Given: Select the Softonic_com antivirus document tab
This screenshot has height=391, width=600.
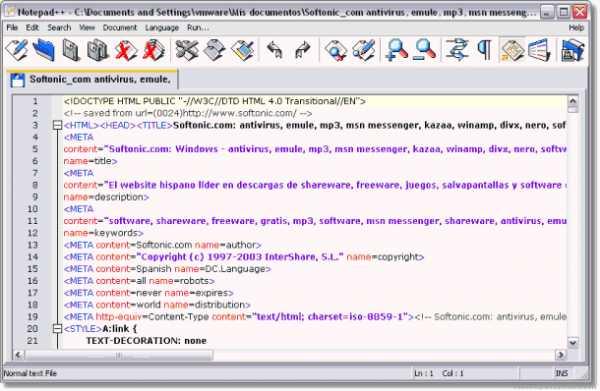Looking at the screenshot, I should click(92, 79).
